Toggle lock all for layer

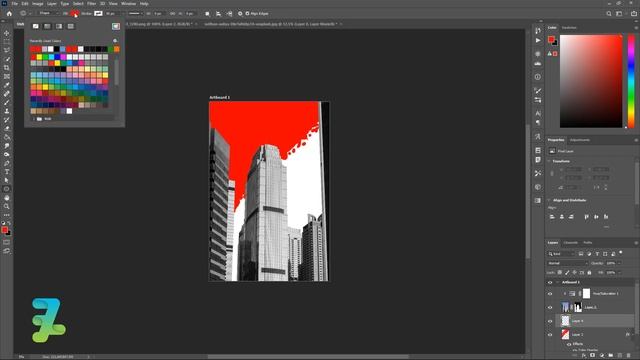pyautogui.click(x=589, y=272)
